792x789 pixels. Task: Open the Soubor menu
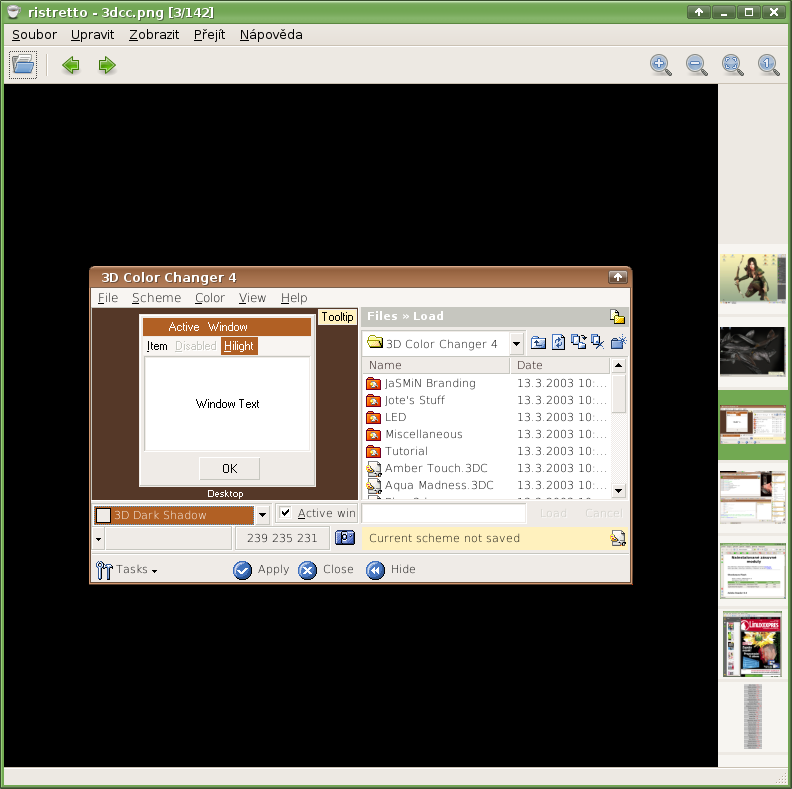(x=34, y=34)
